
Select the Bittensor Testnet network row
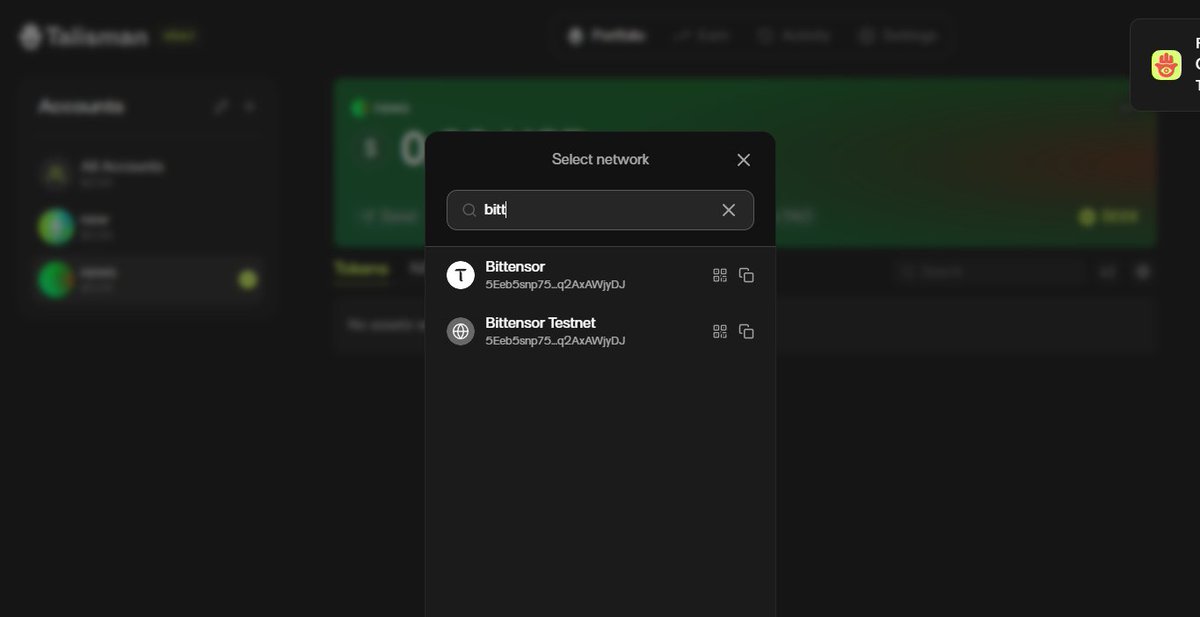point(600,331)
